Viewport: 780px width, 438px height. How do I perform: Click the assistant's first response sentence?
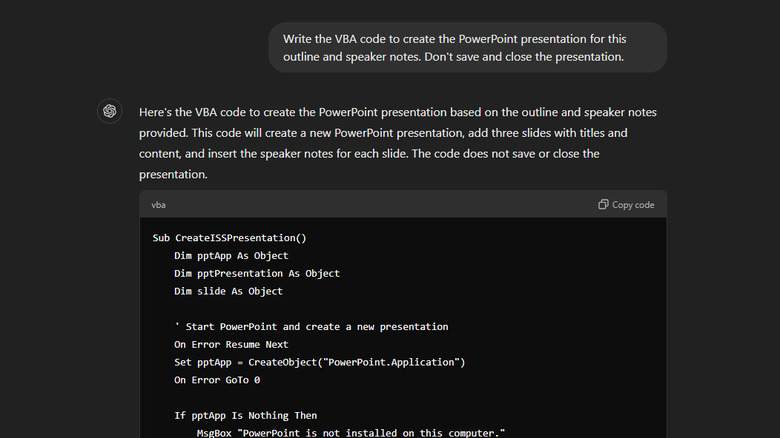[397, 112]
